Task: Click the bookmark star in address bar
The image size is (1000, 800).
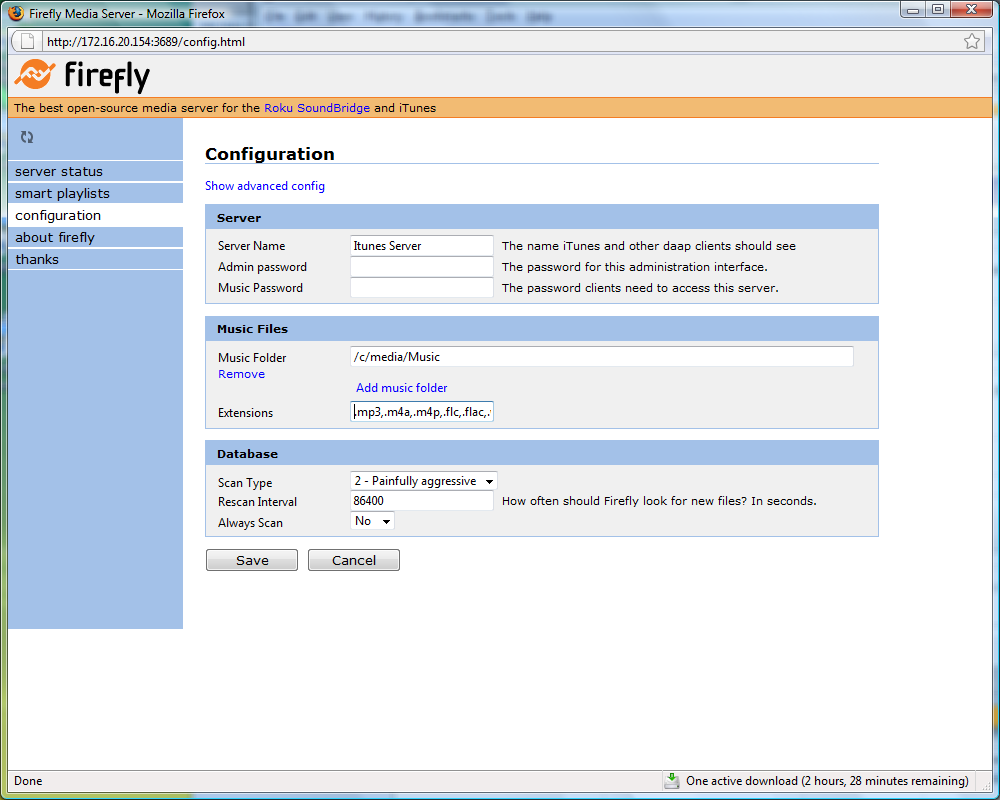Action: (971, 41)
